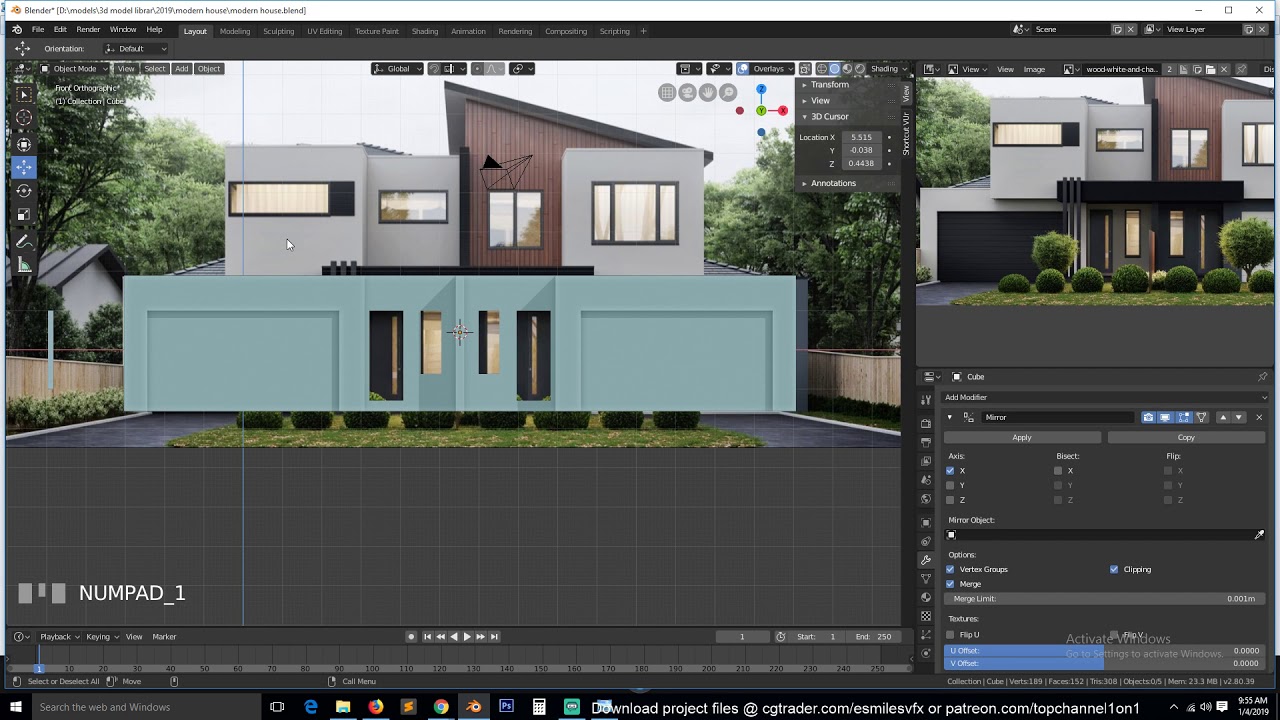Image resolution: width=1280 pixels, height=720 pixels.
Task: Open the Object properties tab
Action: pyautogui.click(x=926, y=522)
